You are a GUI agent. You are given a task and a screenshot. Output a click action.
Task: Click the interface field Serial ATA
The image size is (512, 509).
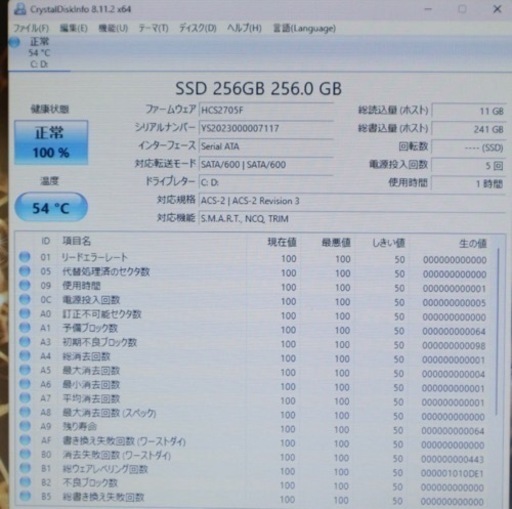coord(266,146)
